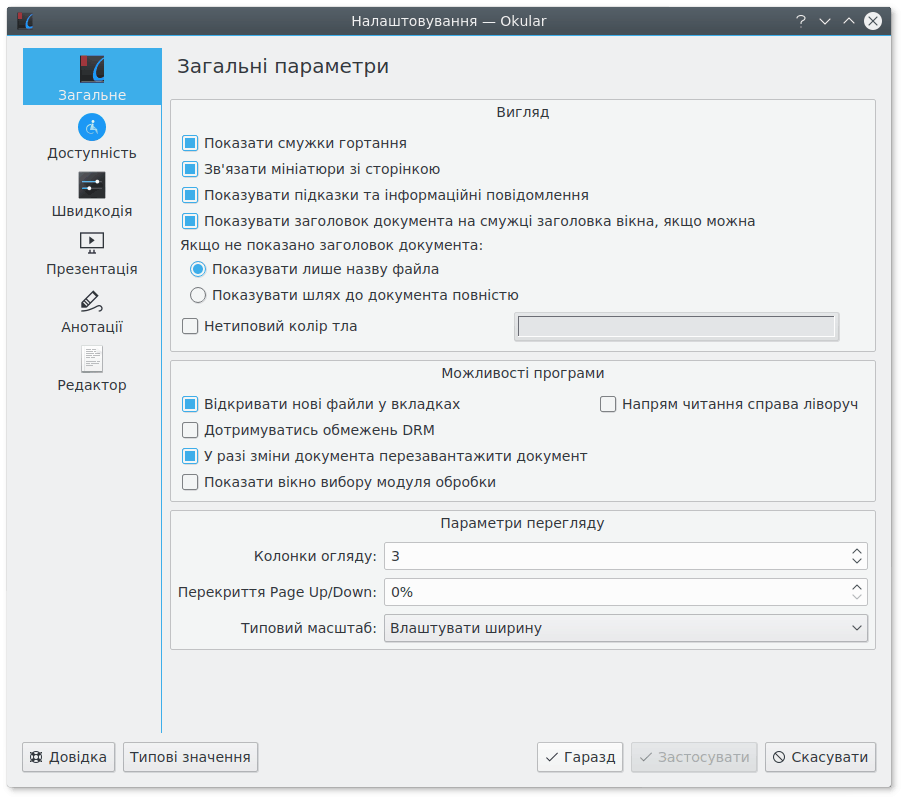Decrease Перекриття Page Up/Down with down arrow
Screen dimensions: 904x800
pos(857,597)
